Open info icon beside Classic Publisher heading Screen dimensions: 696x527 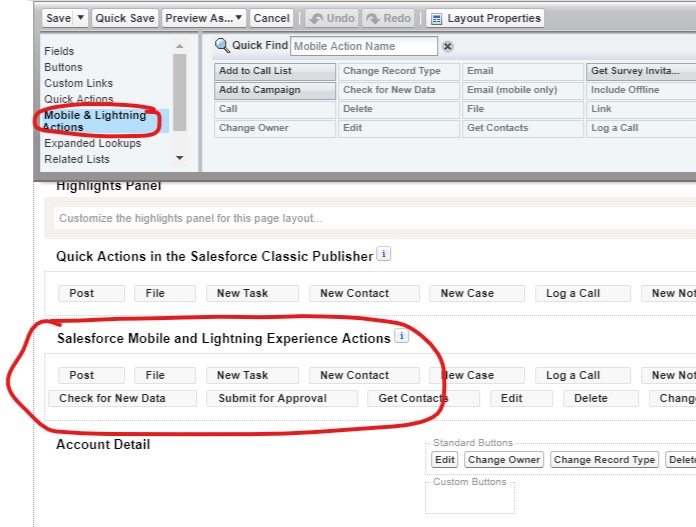point(384,254)
